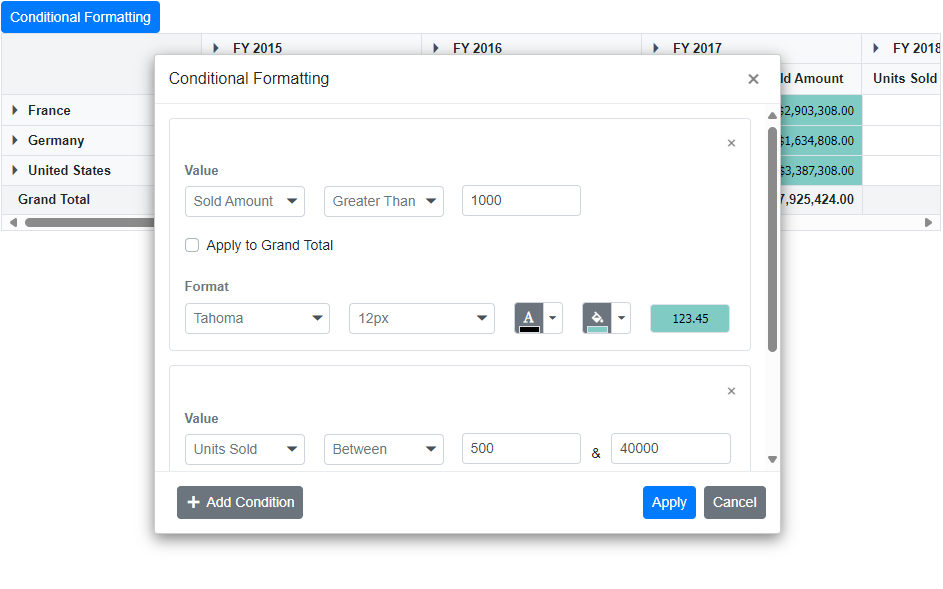Screen dimensions: 943x589
Task: Close the Conditional Formatting dialog
Action: [x=753, y=79]
